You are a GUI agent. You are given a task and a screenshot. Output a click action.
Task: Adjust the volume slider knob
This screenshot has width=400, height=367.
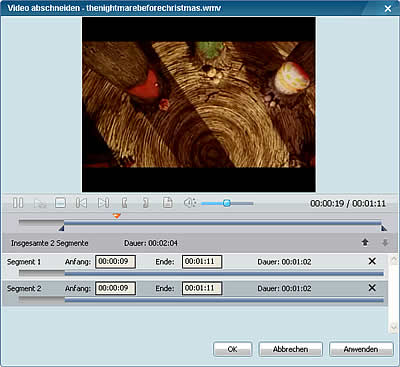coord(227,203)
